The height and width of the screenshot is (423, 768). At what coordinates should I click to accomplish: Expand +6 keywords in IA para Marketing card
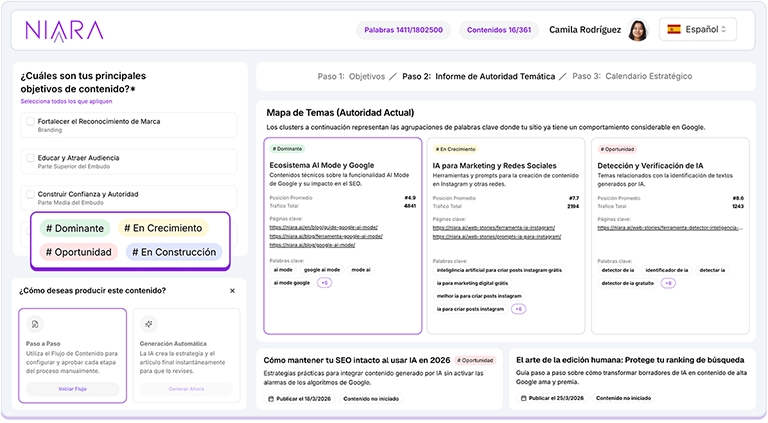click(x=518, y=309)
